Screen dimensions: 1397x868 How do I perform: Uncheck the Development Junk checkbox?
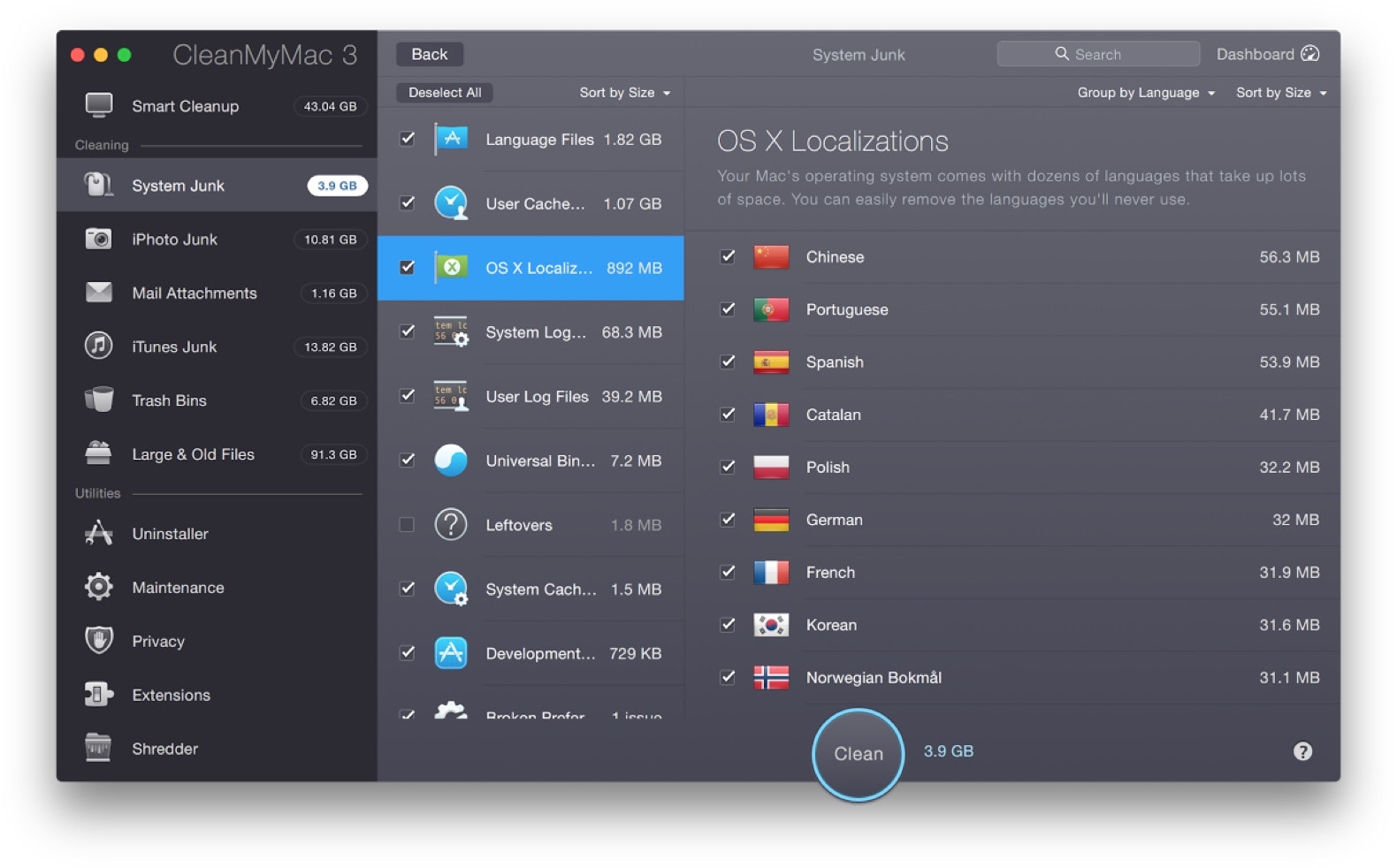(408, 653)
